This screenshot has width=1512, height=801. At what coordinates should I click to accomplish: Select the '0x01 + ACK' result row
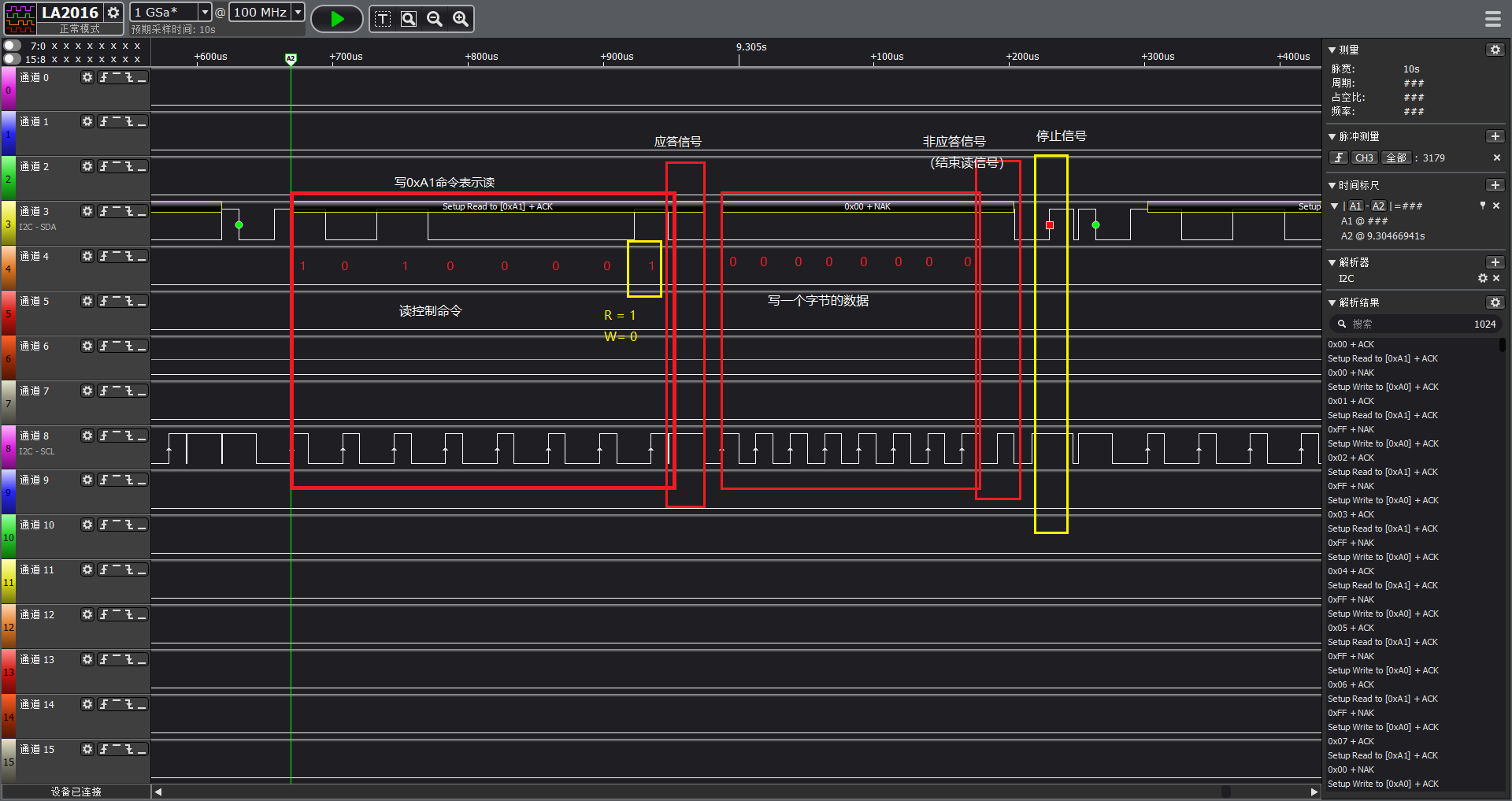[x=1351, y=401]
